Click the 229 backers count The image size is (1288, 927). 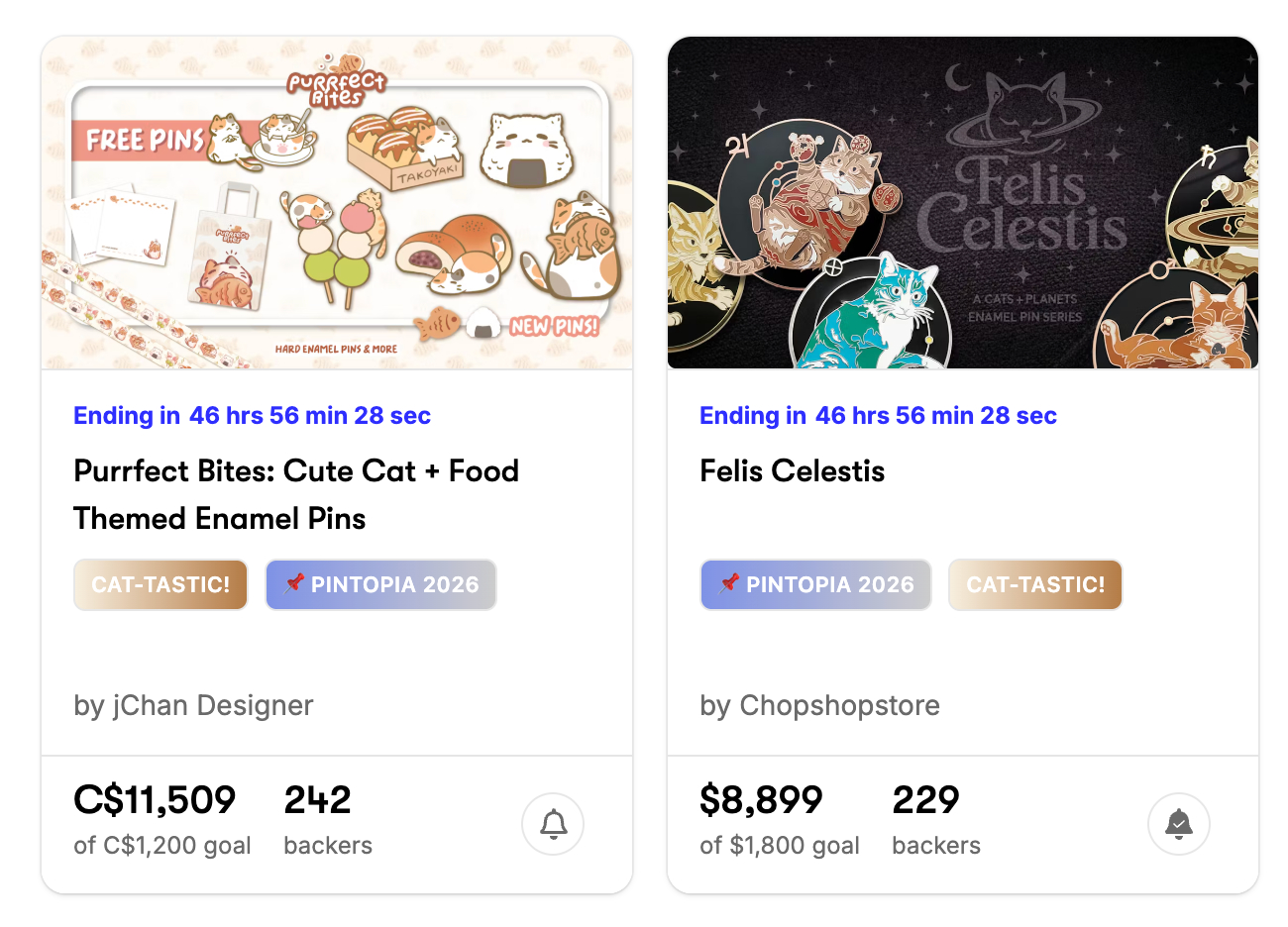point(925,800)
